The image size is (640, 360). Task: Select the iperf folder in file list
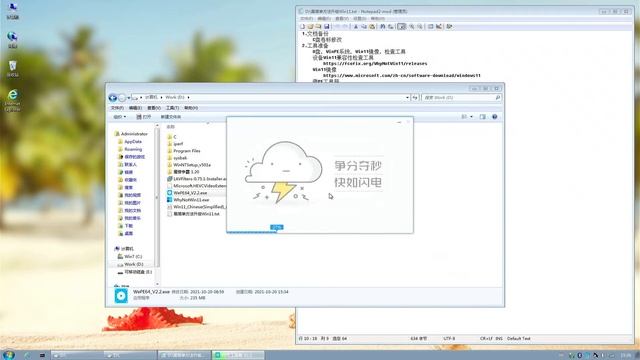pyautogui.click(x=176, y=144)
